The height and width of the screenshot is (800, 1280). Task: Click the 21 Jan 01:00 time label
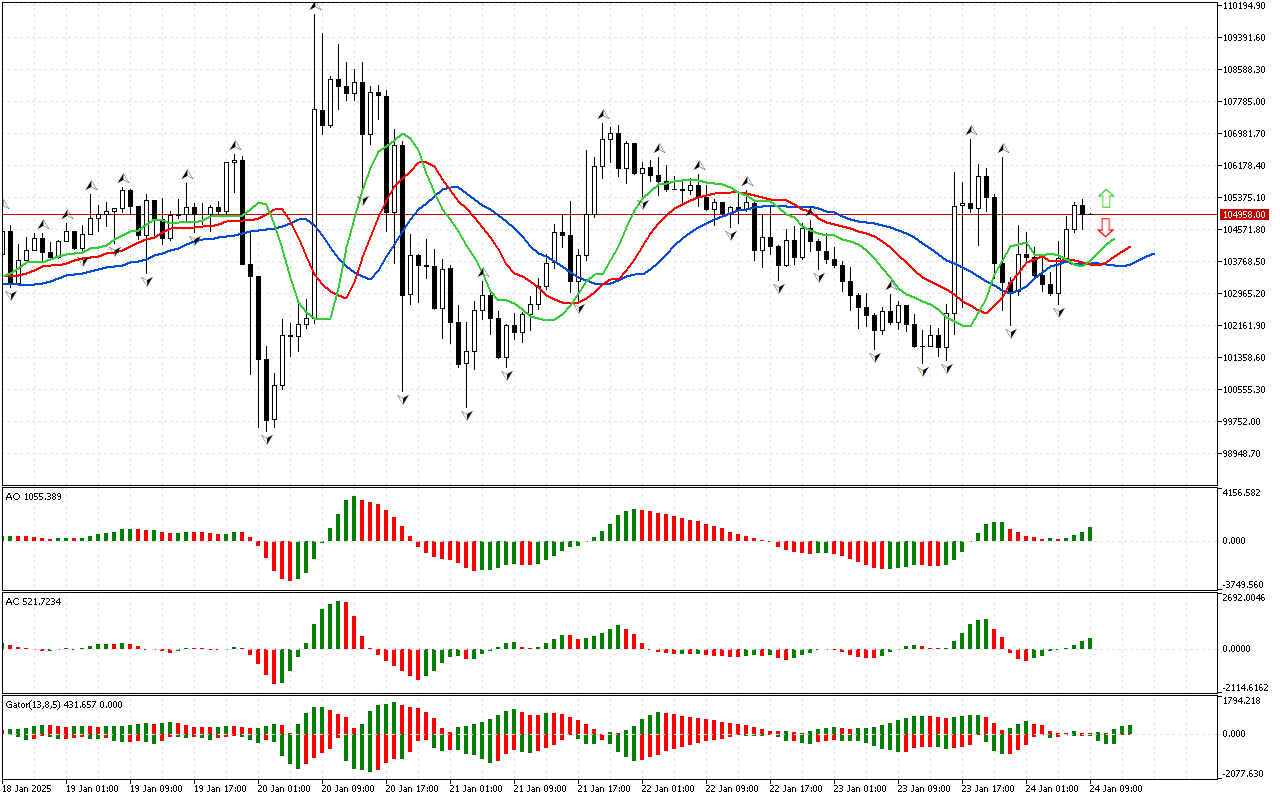475,789
